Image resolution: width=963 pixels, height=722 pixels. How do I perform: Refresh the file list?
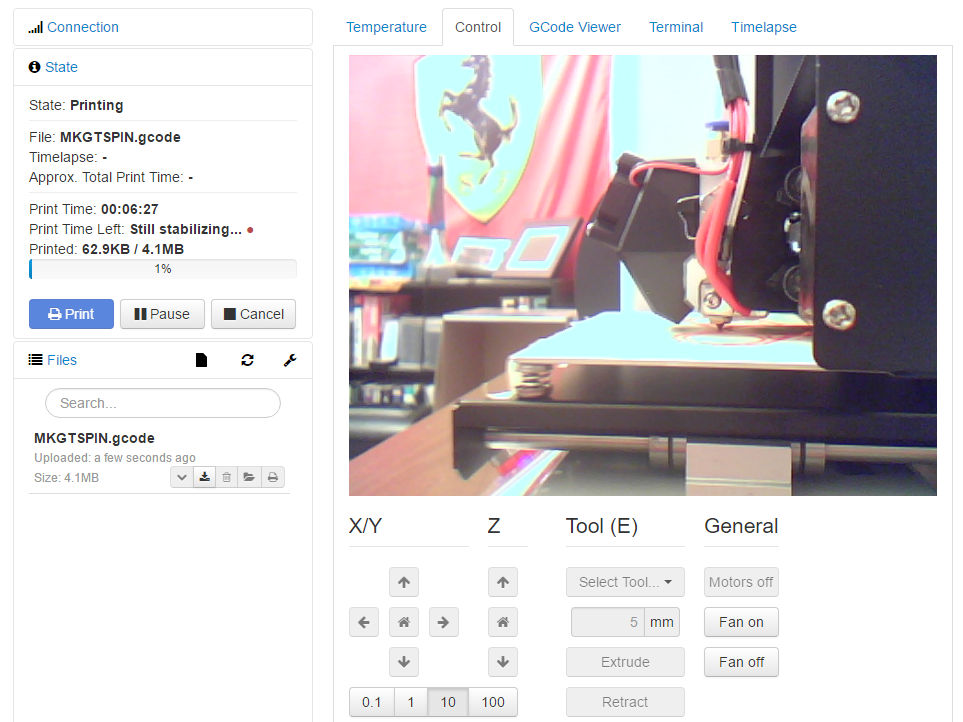tap(247, 360)
